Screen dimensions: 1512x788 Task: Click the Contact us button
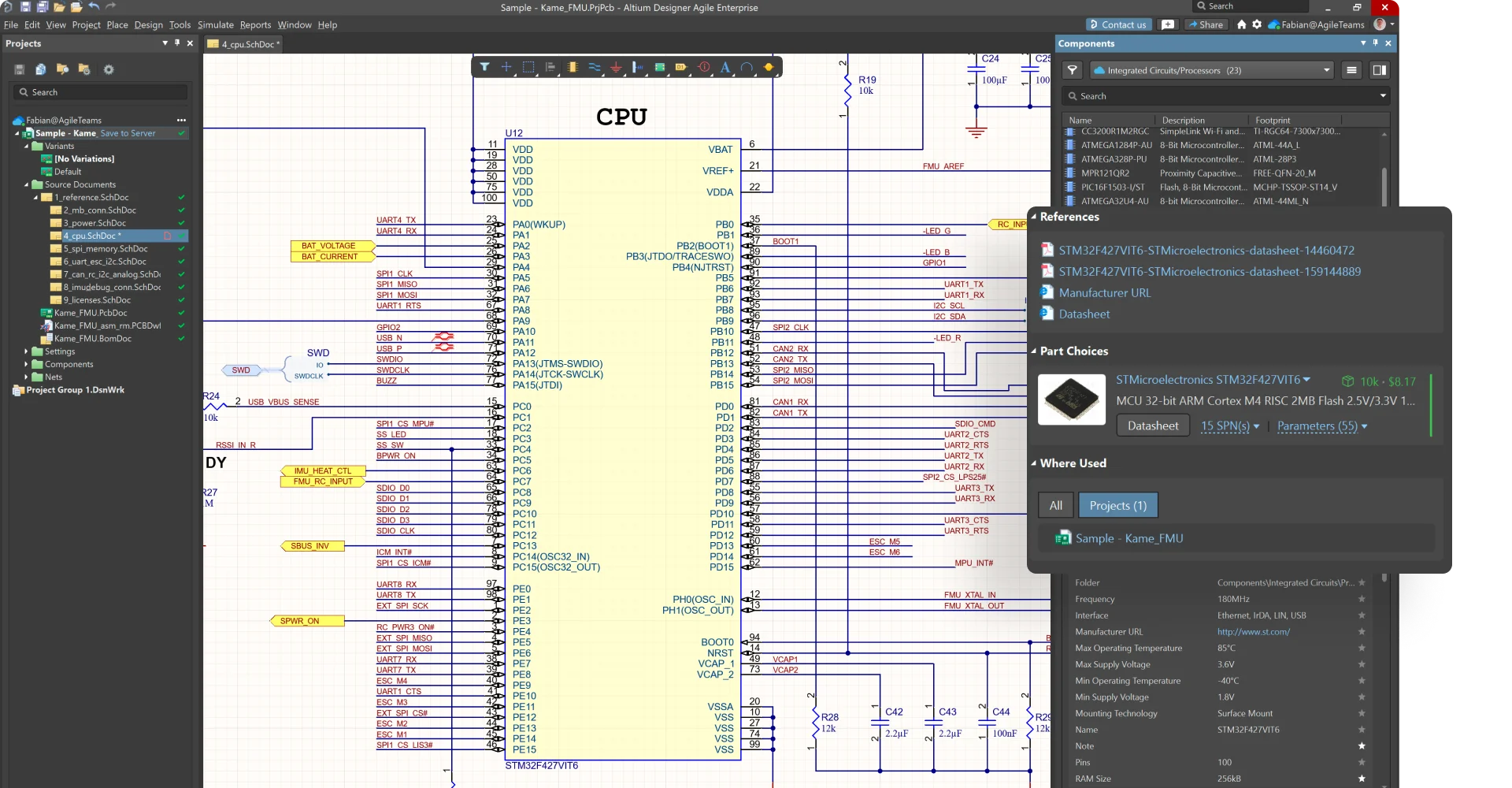coord(1118,24)
